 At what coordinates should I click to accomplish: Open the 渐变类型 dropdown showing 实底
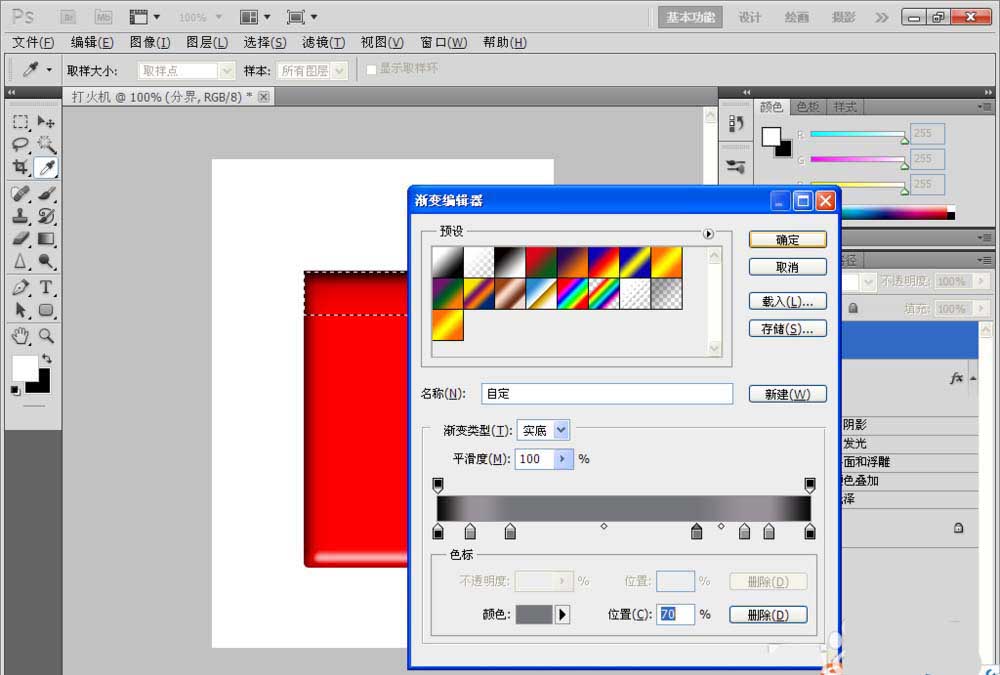[x=543, y=430]
